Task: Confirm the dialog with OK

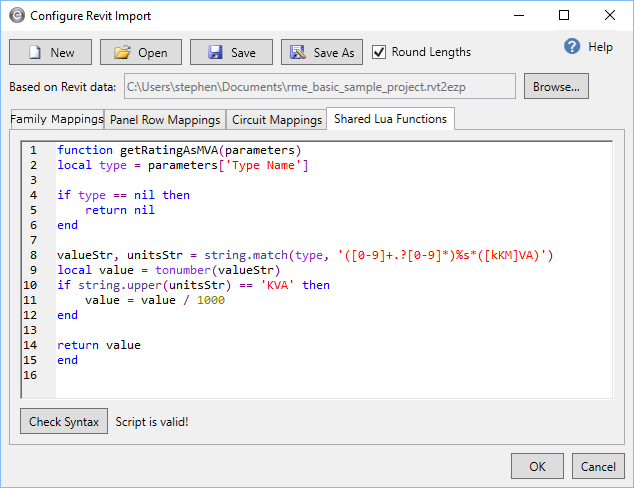Action: [x=538, y=466]
